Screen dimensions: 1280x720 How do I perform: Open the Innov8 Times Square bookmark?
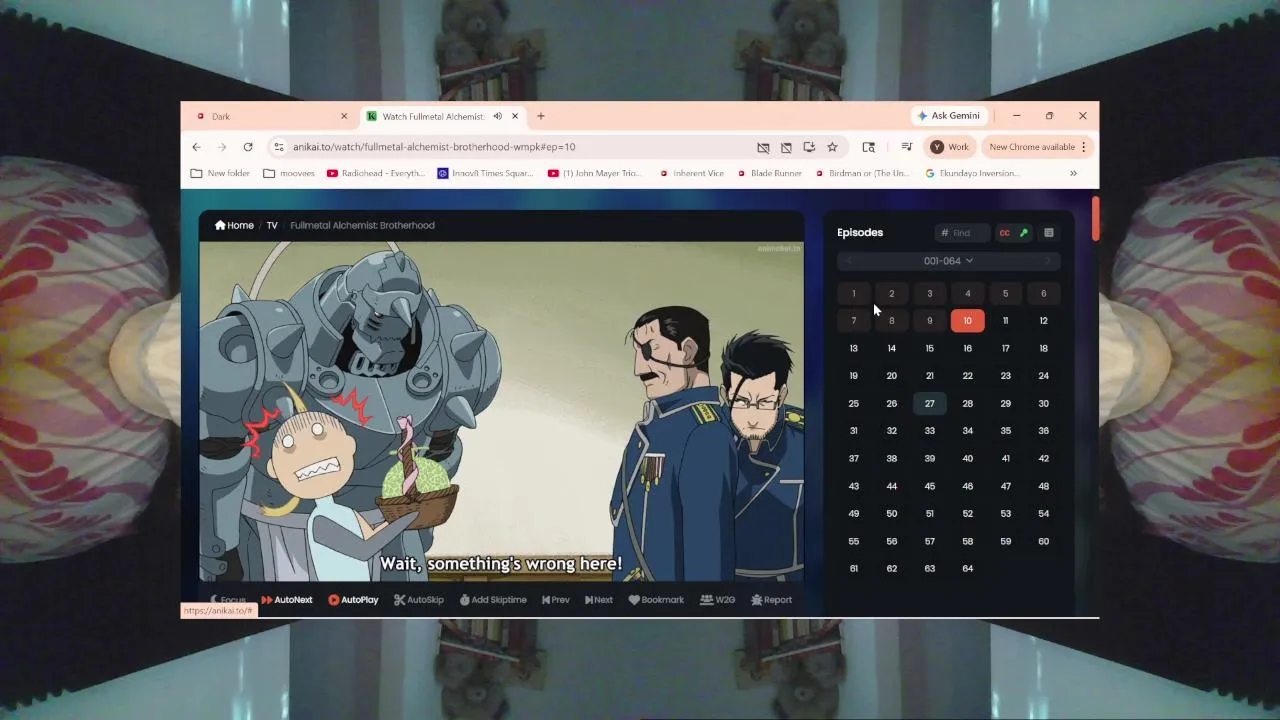tap(485, 173)
